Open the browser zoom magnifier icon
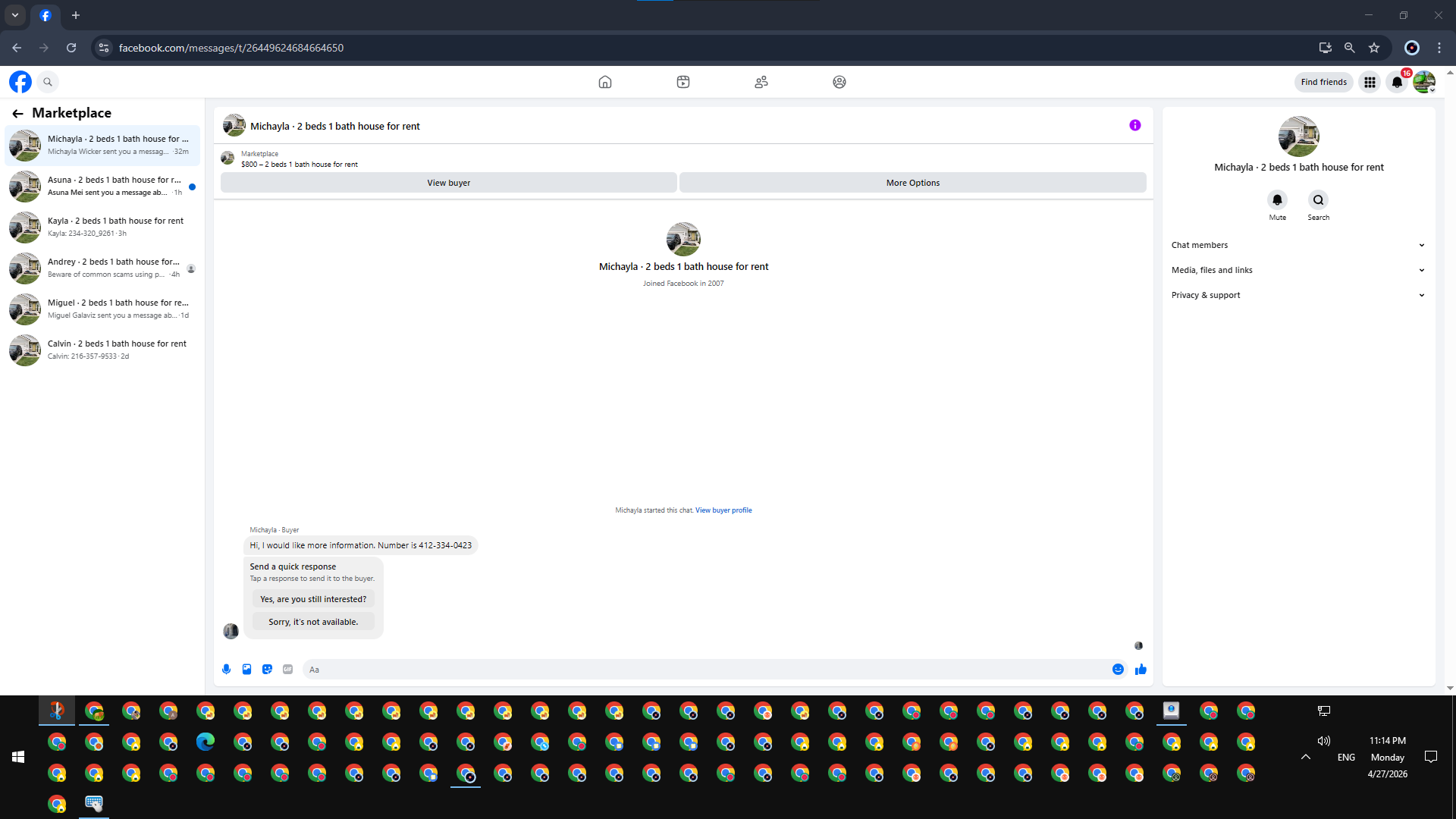The width and height of the screenshot is (1456, 819). point(1350,48)
